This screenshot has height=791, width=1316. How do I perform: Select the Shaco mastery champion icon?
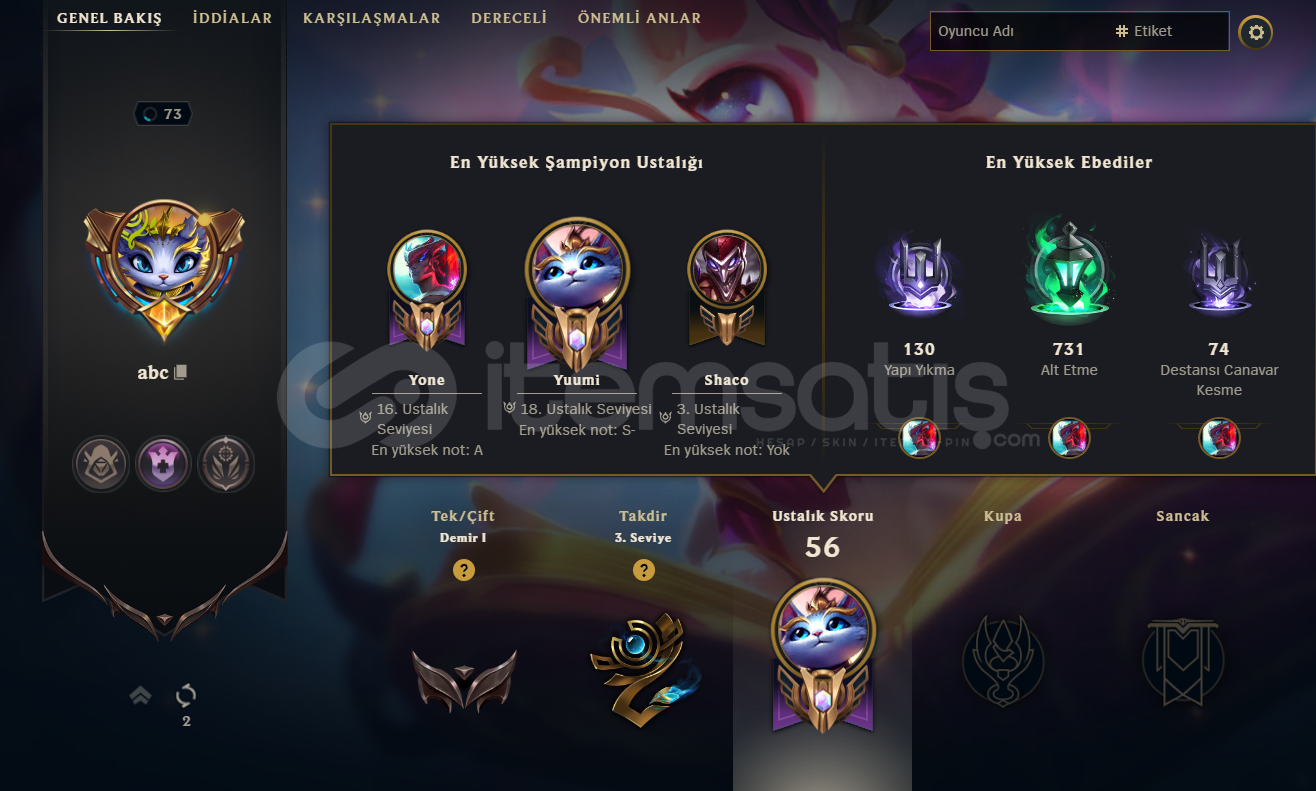click(727, 269)
